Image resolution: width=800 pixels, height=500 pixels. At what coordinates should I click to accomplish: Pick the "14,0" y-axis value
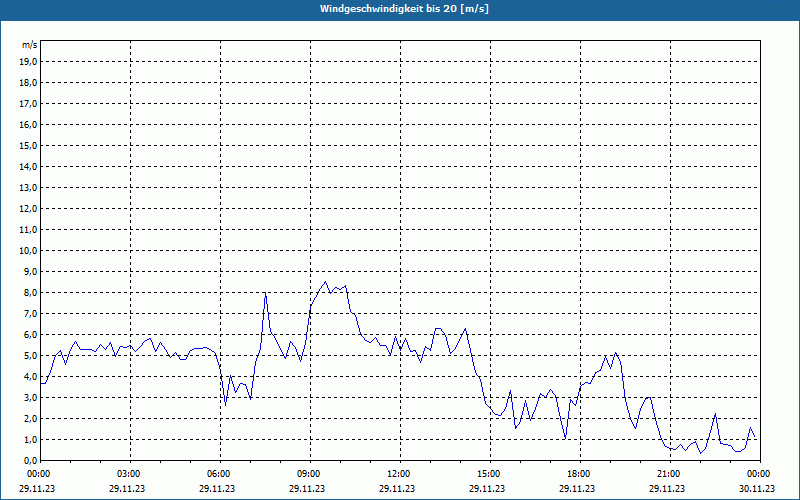[29, 166]
